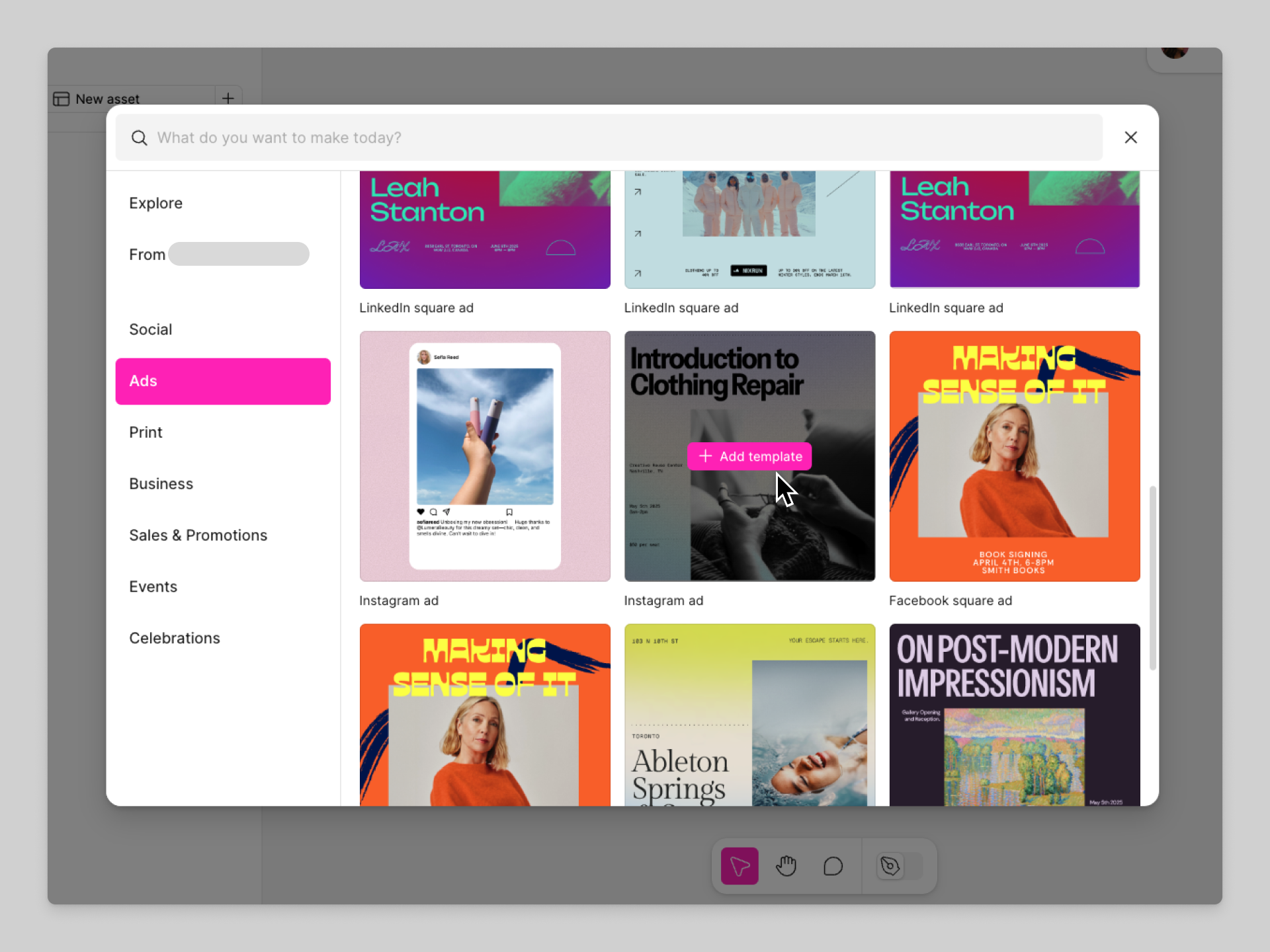Viewport: 1270px width, 952px height.
Task: Select the hand pan tool
Action: 786,865
